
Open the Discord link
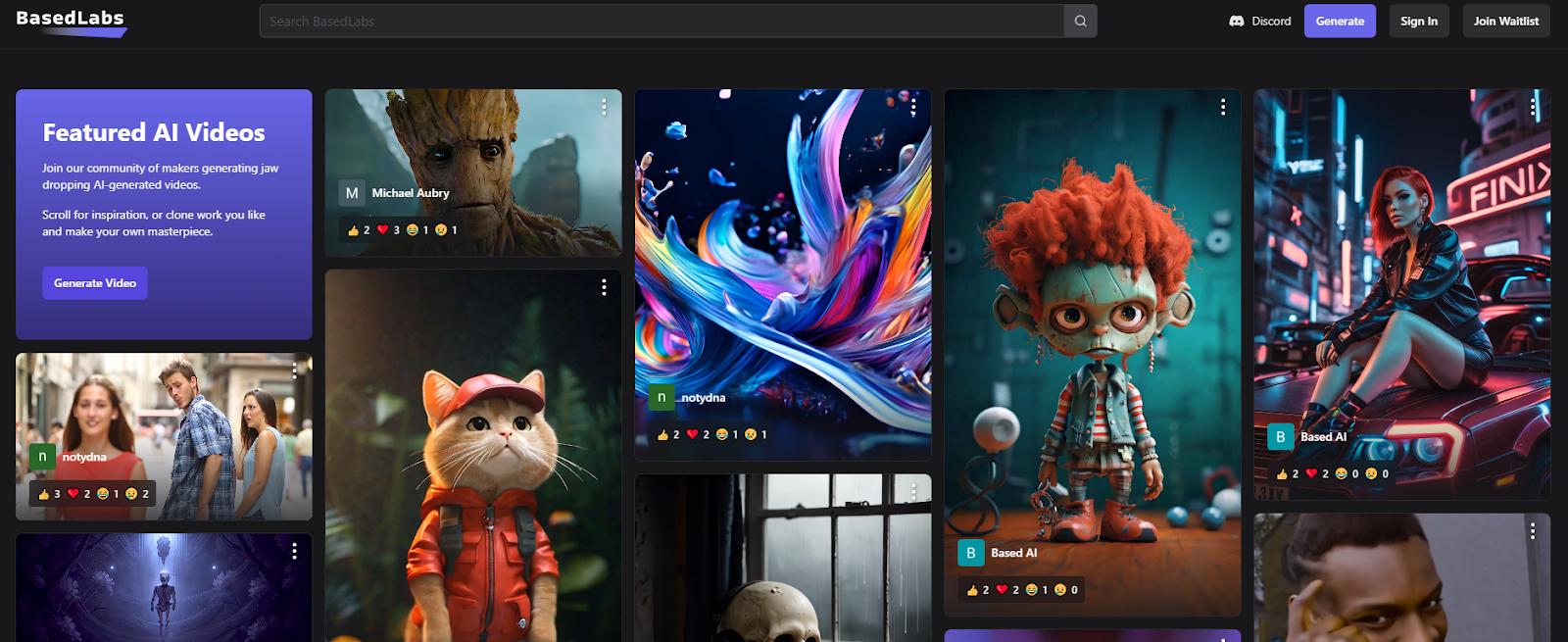(x=1260, y=21)
